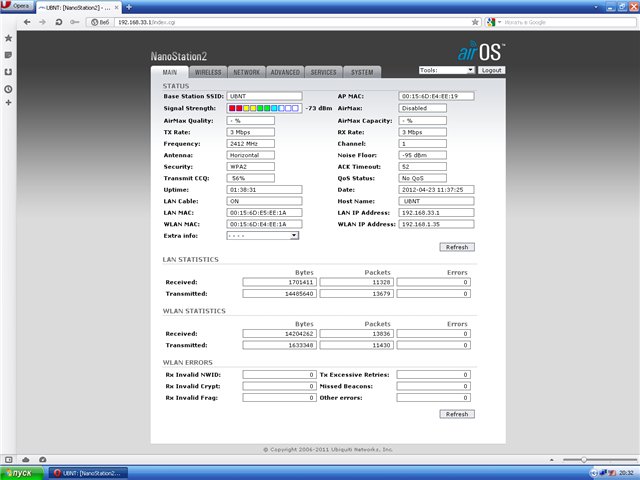This screenshot has height=480, width=640.
Task: Click the -73 dBm signal text
Action: click(318, 108)
